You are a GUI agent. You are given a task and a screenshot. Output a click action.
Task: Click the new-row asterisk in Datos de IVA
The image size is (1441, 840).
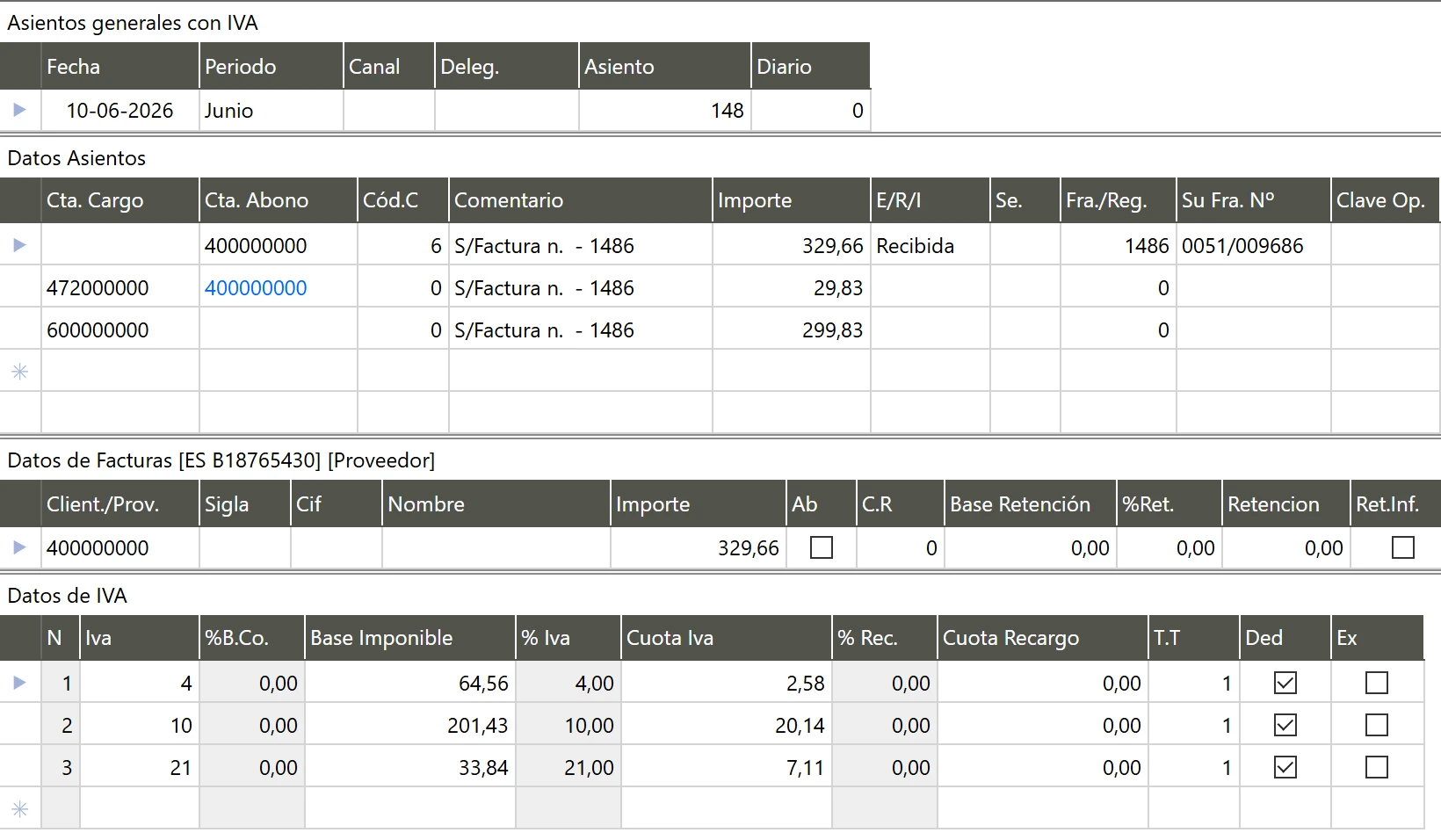click(x=19, y=809)
